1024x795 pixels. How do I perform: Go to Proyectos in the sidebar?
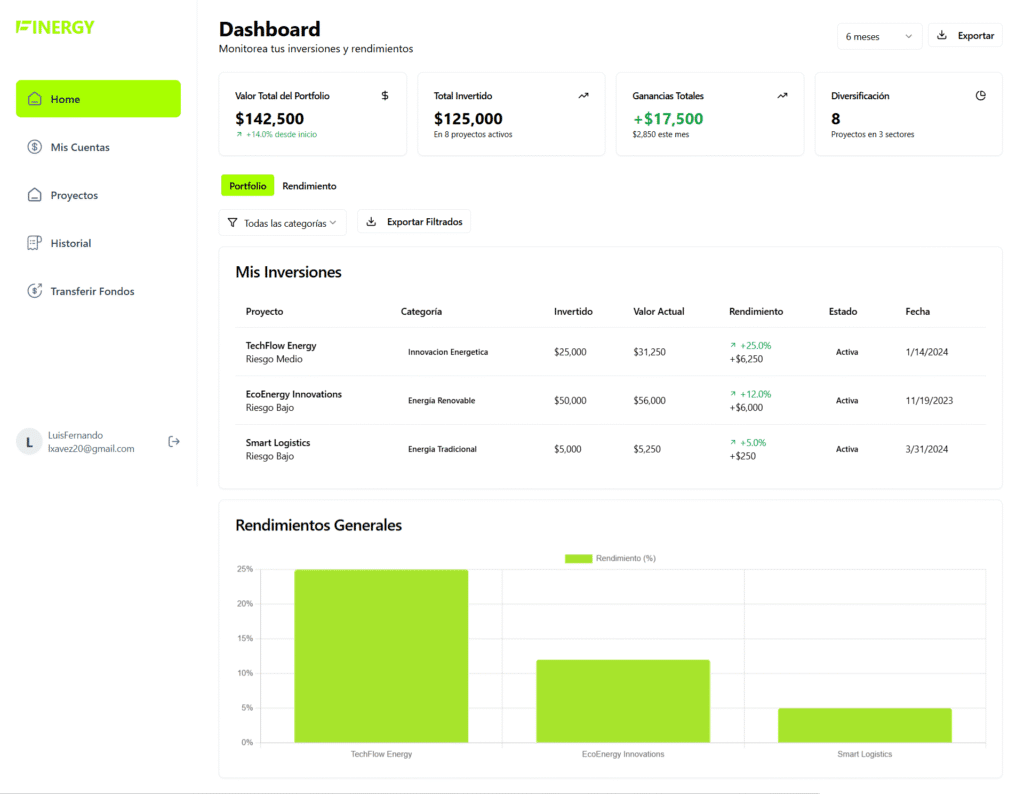tap(74, 195)
